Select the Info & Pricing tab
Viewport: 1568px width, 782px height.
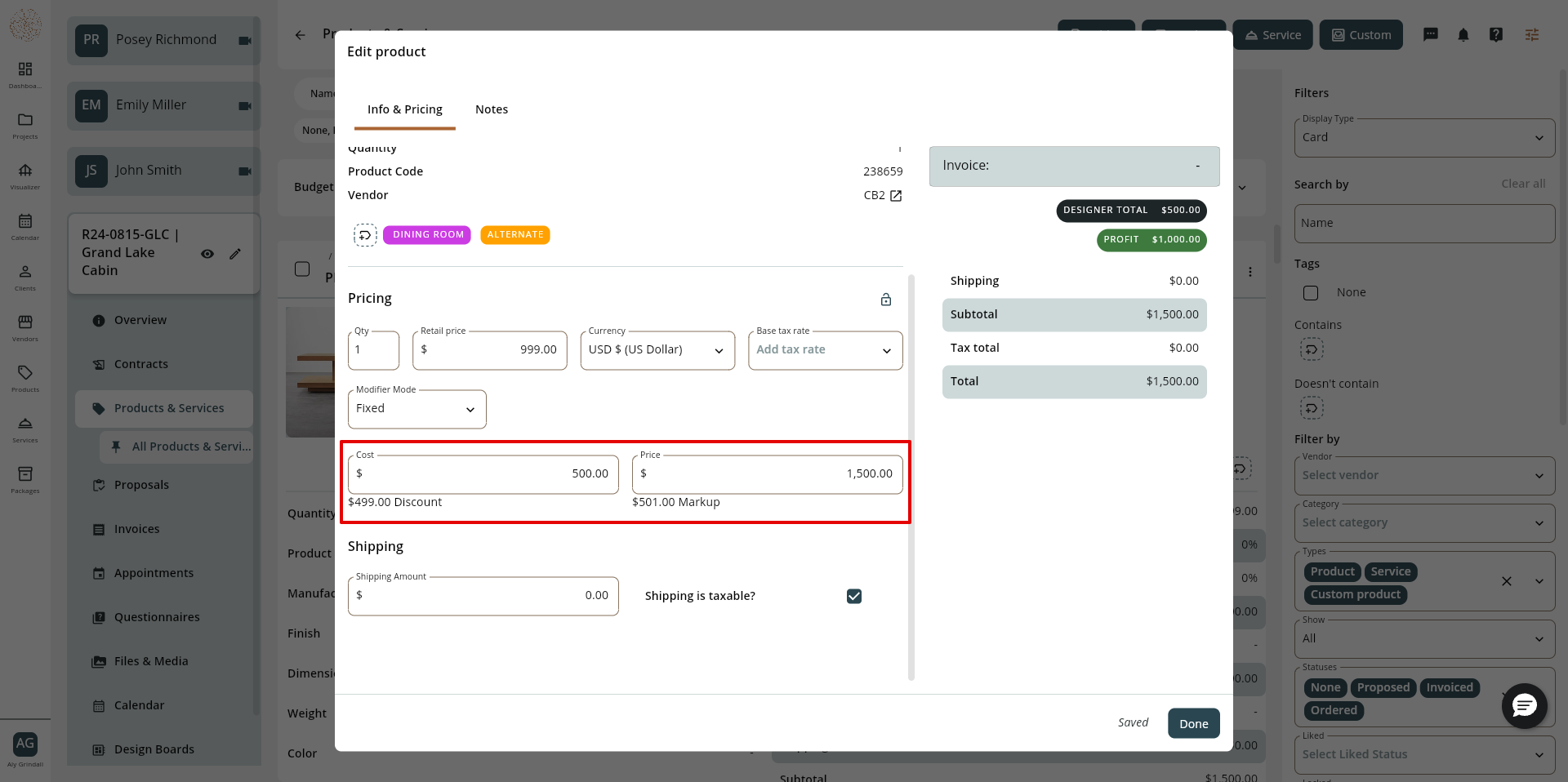[x=405, y=110]
